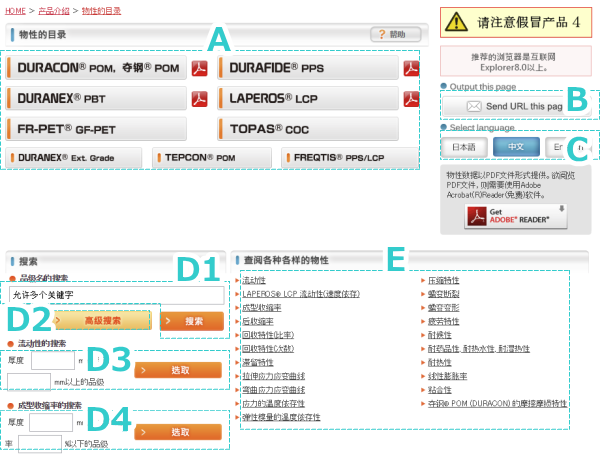Click the 厚度 field under 流动性的搜索
Image resolution: width=600 pixels, height=463 pixels.
click(x=53, y=360)
